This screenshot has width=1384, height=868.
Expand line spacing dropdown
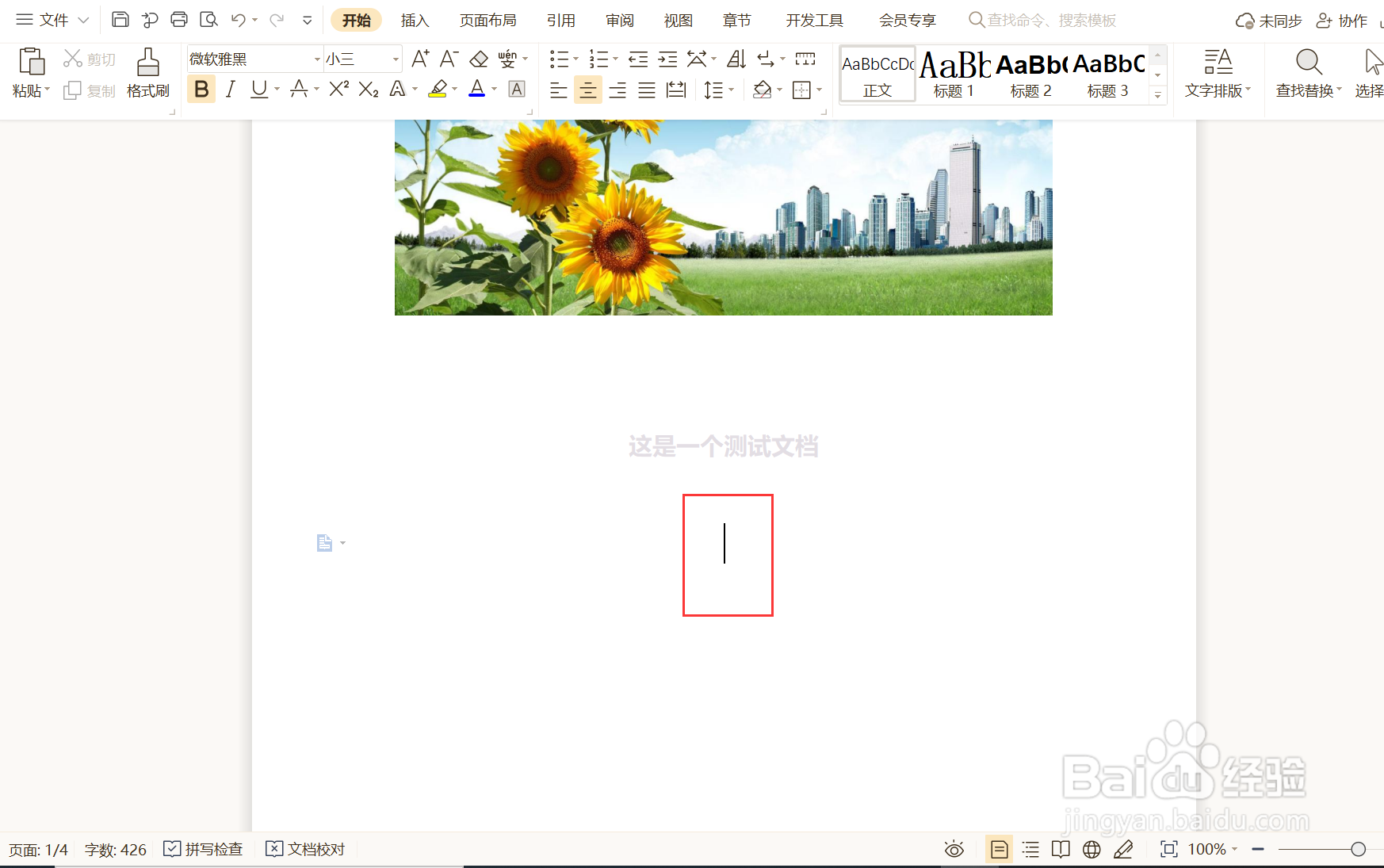click(732, 90)
